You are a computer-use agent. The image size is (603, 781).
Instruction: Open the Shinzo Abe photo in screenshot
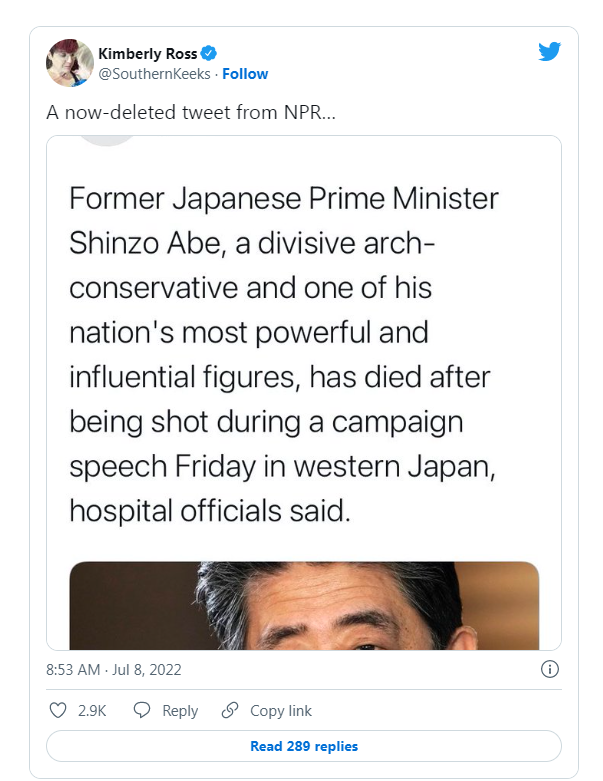coord(304,606)
